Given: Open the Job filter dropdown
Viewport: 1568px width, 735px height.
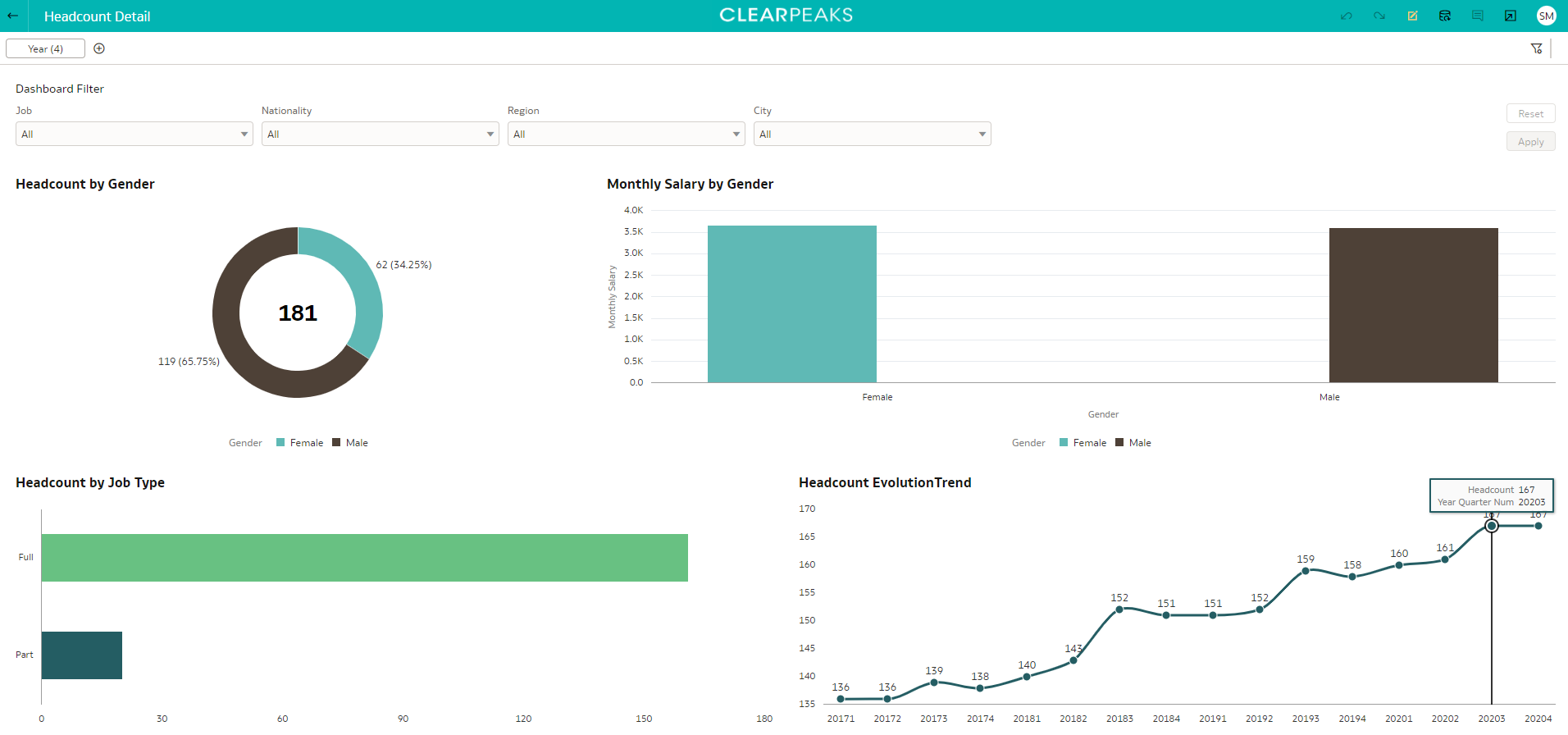Looking at the screenshot, I should [134, 134].
